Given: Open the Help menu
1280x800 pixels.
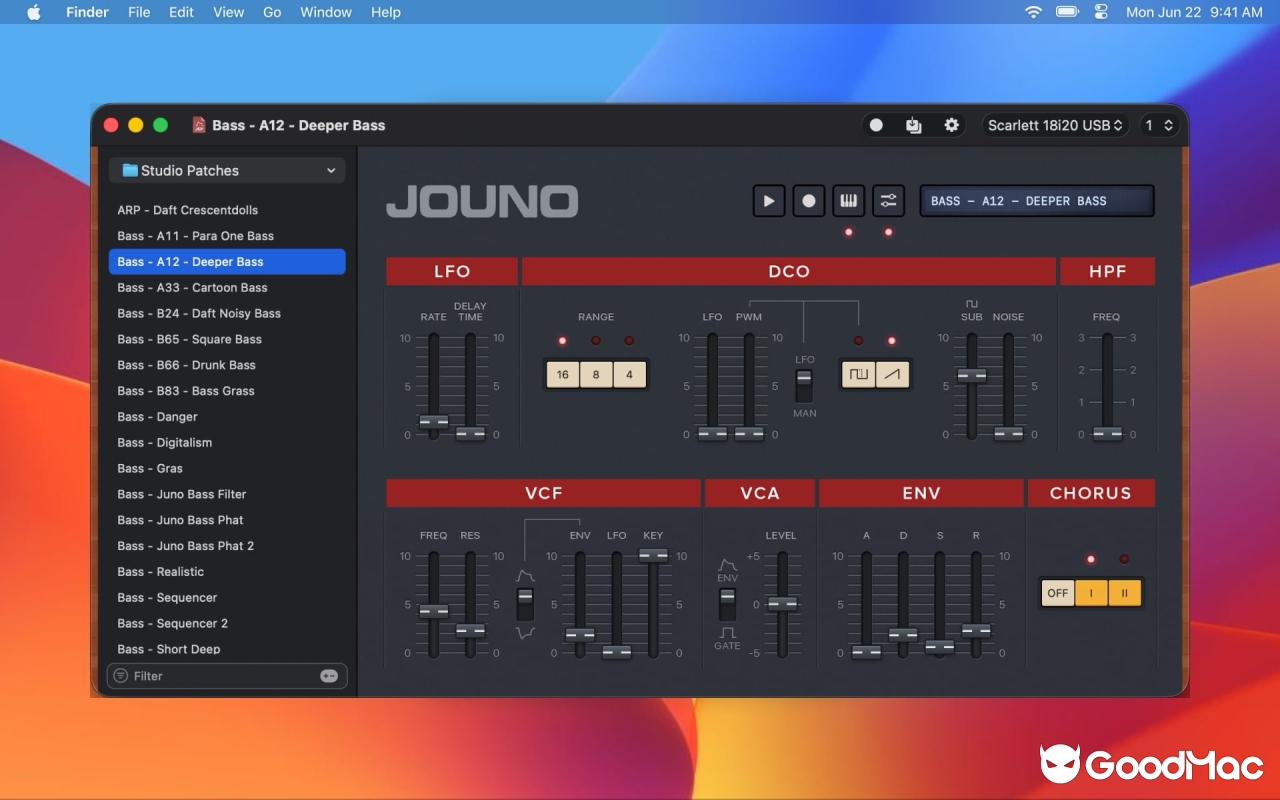Looking at the screenshot, I should coord(386,12).
